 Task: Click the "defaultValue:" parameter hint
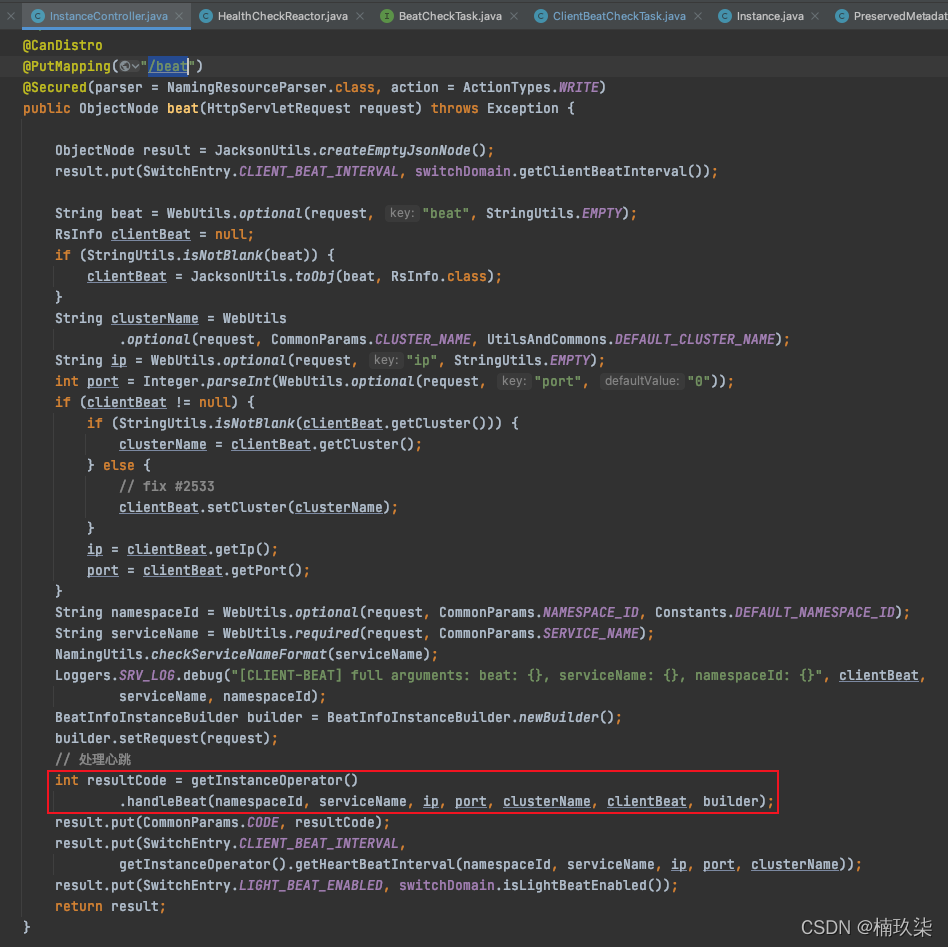(x=641, y=382)
